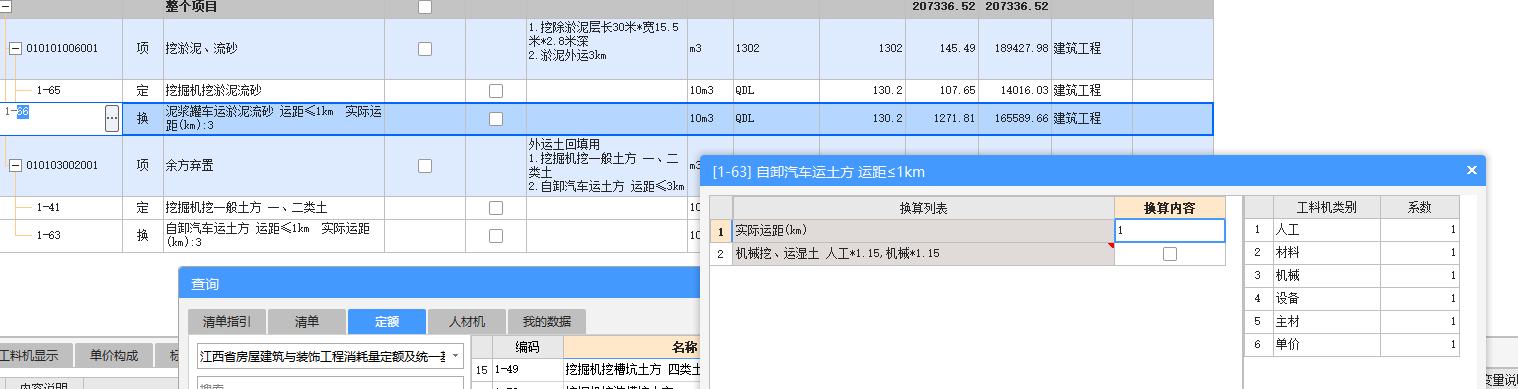Tick the checkbox in the 整个项目 row
The height and width of the screenshot is (389, 1518).
(x=425, y=7)
